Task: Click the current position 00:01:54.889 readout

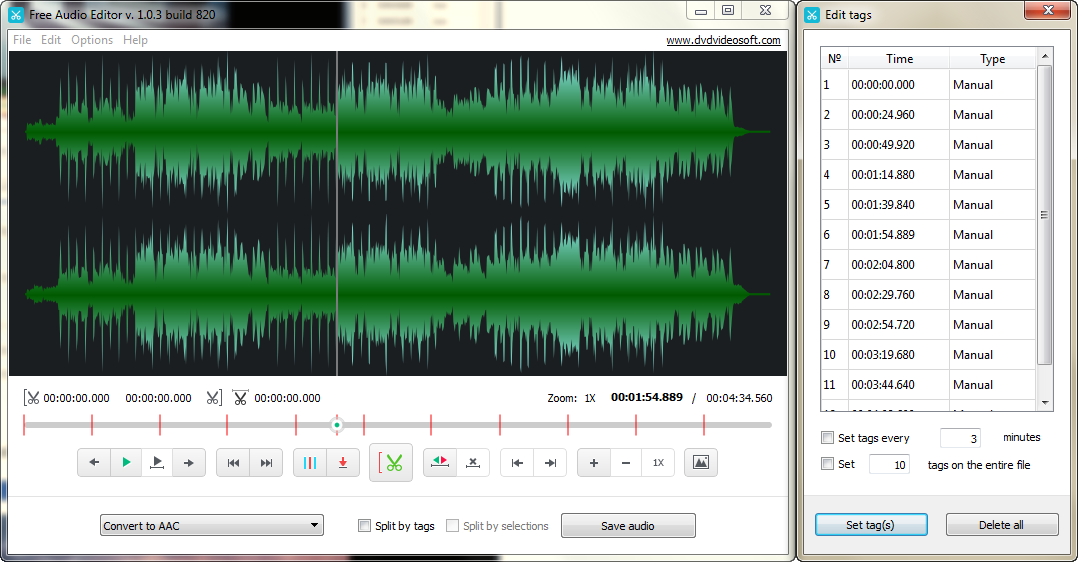Action: coord(647,397)
